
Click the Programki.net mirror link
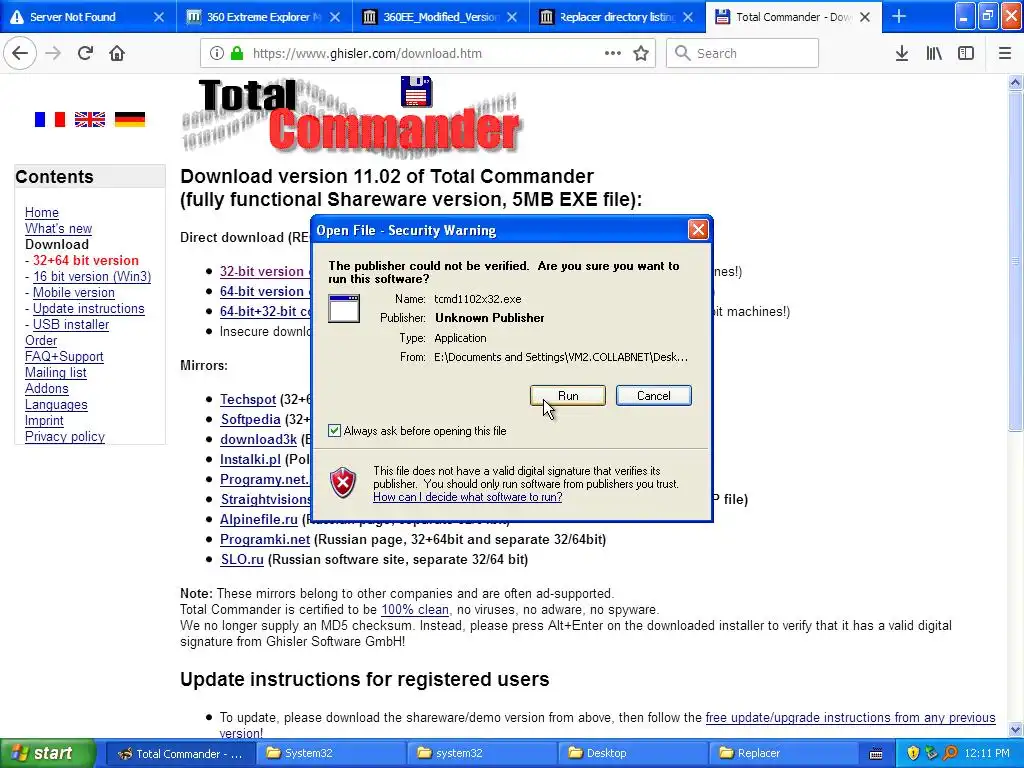pos(264,539)
